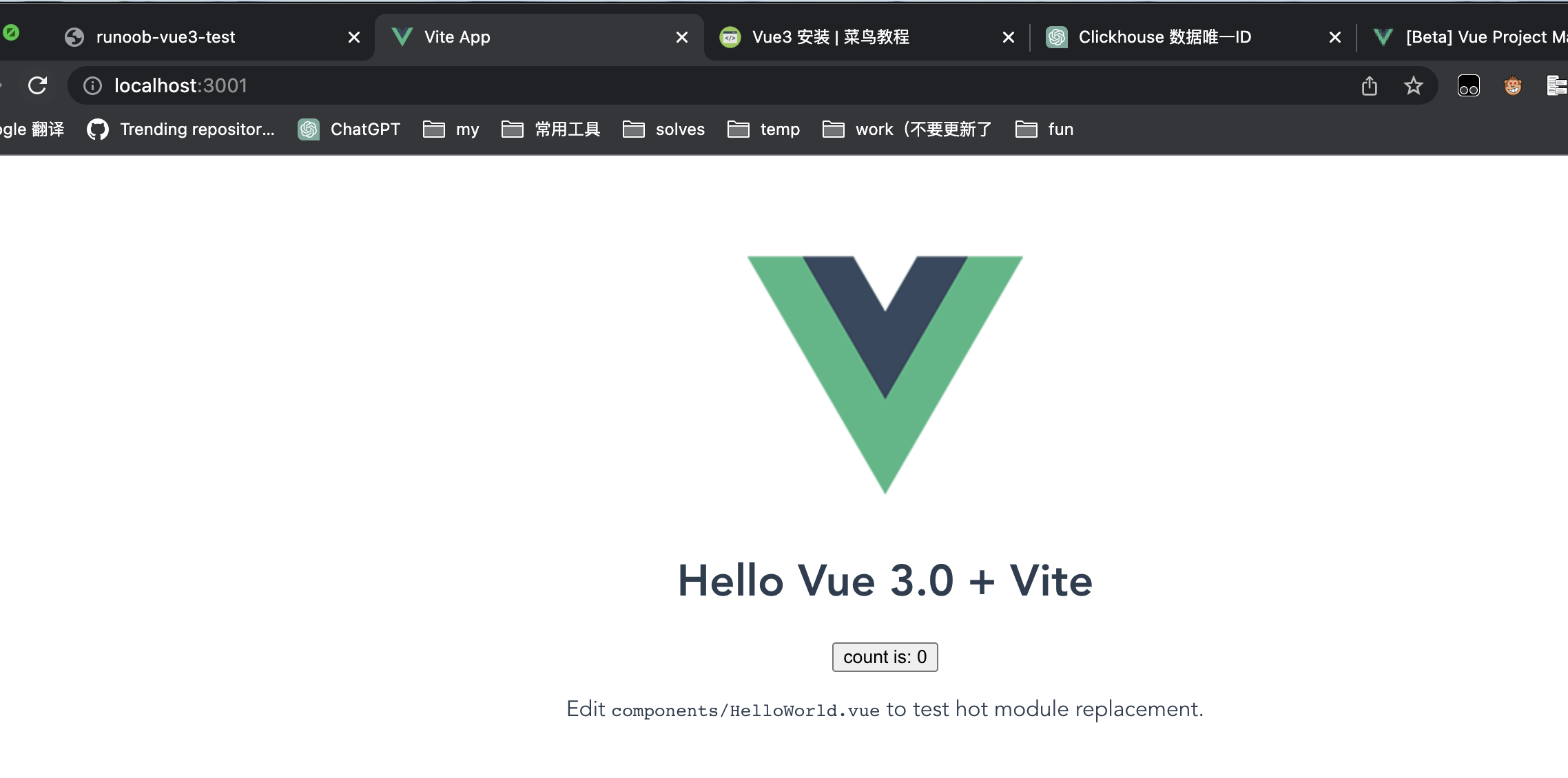Open Trending repositories bookmark
Viewport: 1568px width, 778px height.
tap(181, 129)
